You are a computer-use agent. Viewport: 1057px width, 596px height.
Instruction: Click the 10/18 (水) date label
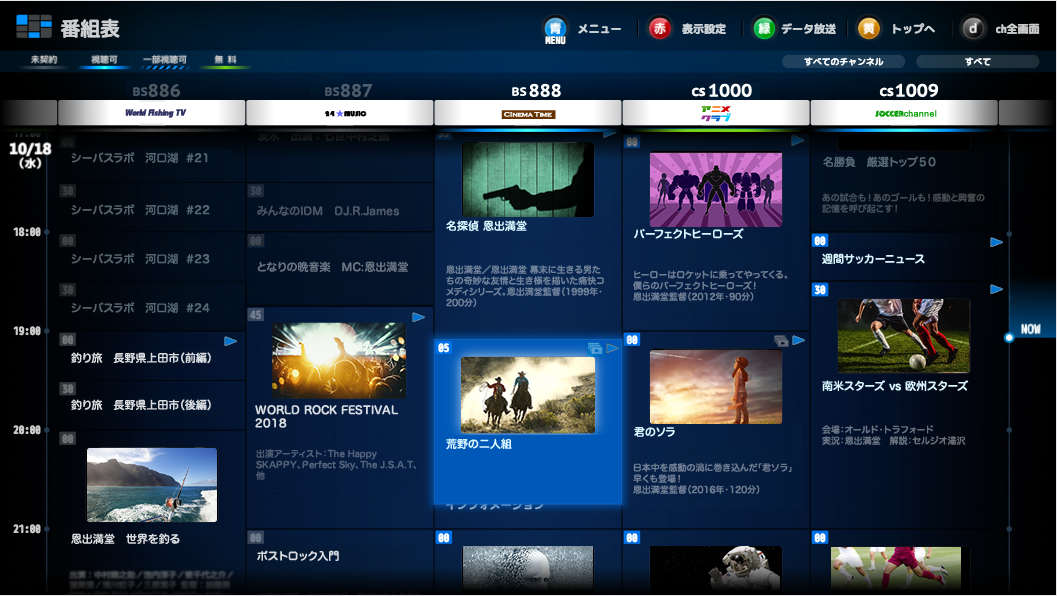click(30, 154)
